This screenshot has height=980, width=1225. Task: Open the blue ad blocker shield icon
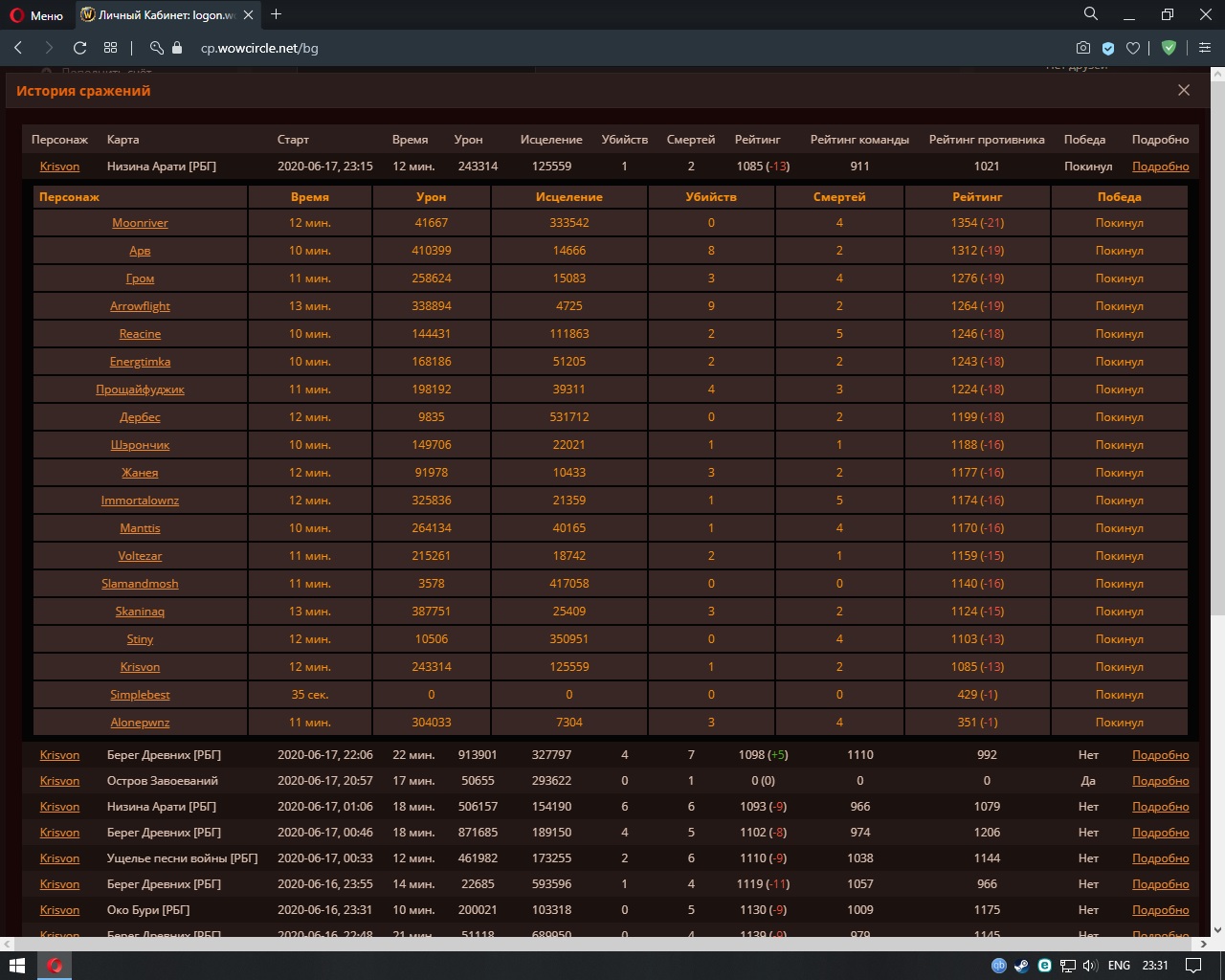click(1108, 48)
